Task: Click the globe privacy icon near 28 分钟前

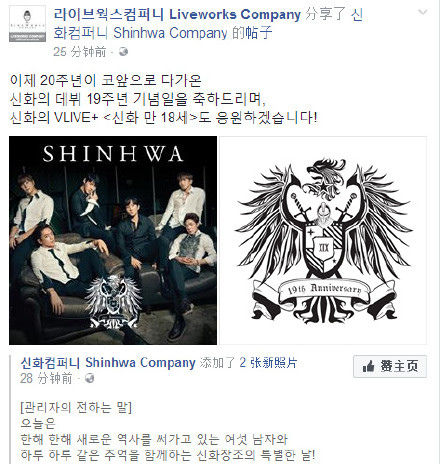Action: (x=89, y=378)
